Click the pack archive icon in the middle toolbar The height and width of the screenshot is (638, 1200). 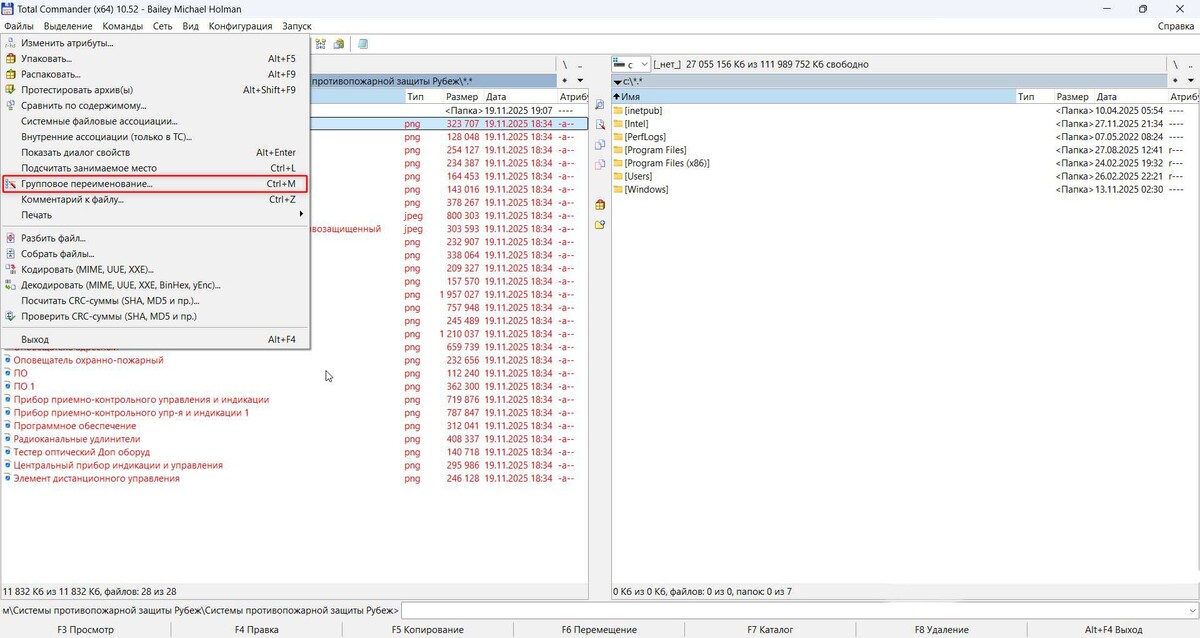coord(600,205)
